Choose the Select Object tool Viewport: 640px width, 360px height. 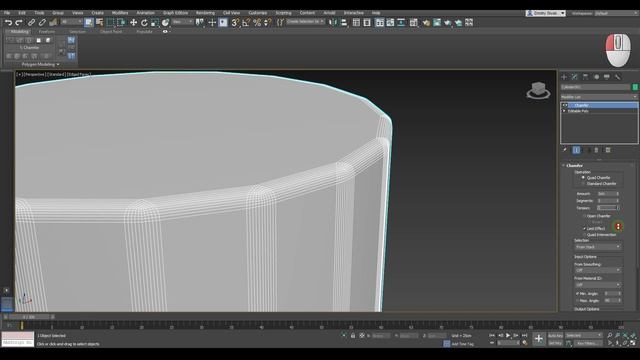(x=89, y=23)
